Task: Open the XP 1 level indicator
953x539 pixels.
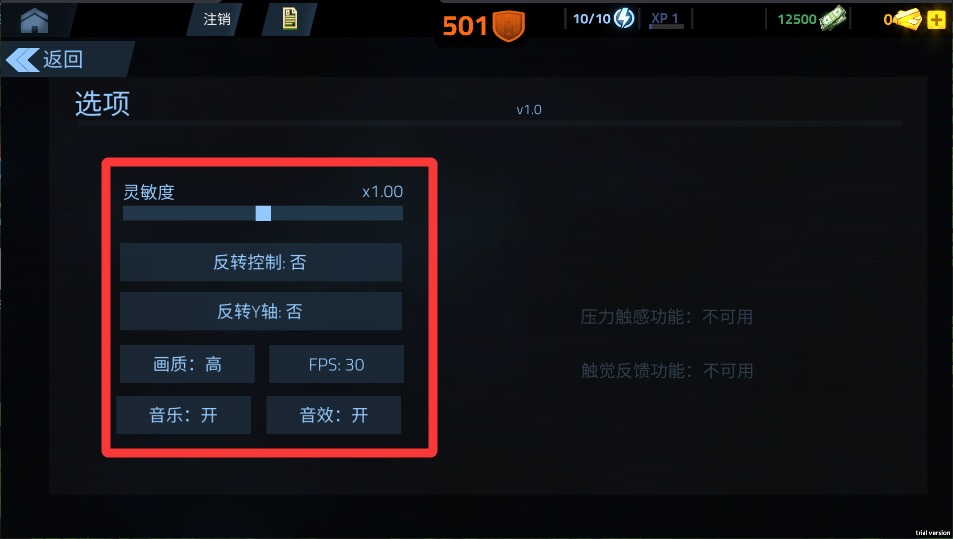Action: (665, 19)
